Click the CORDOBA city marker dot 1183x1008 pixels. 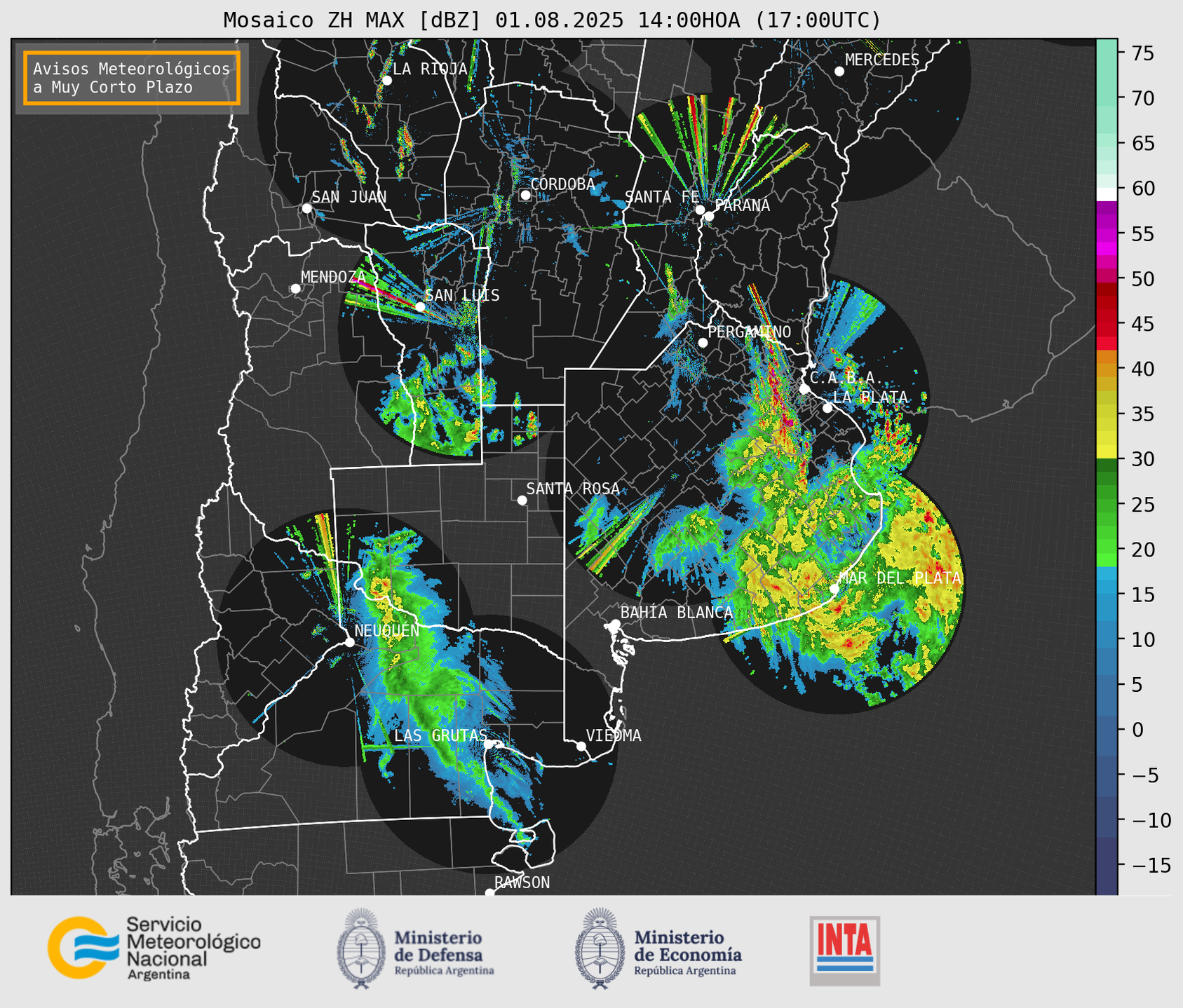pyautogui.click(x=525, y=195)
